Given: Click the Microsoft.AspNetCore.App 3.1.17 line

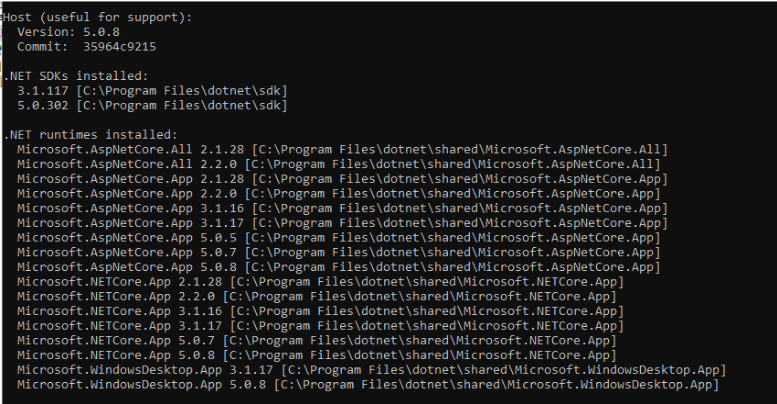Looking at the screenshot, I should [x=342, y=223].
